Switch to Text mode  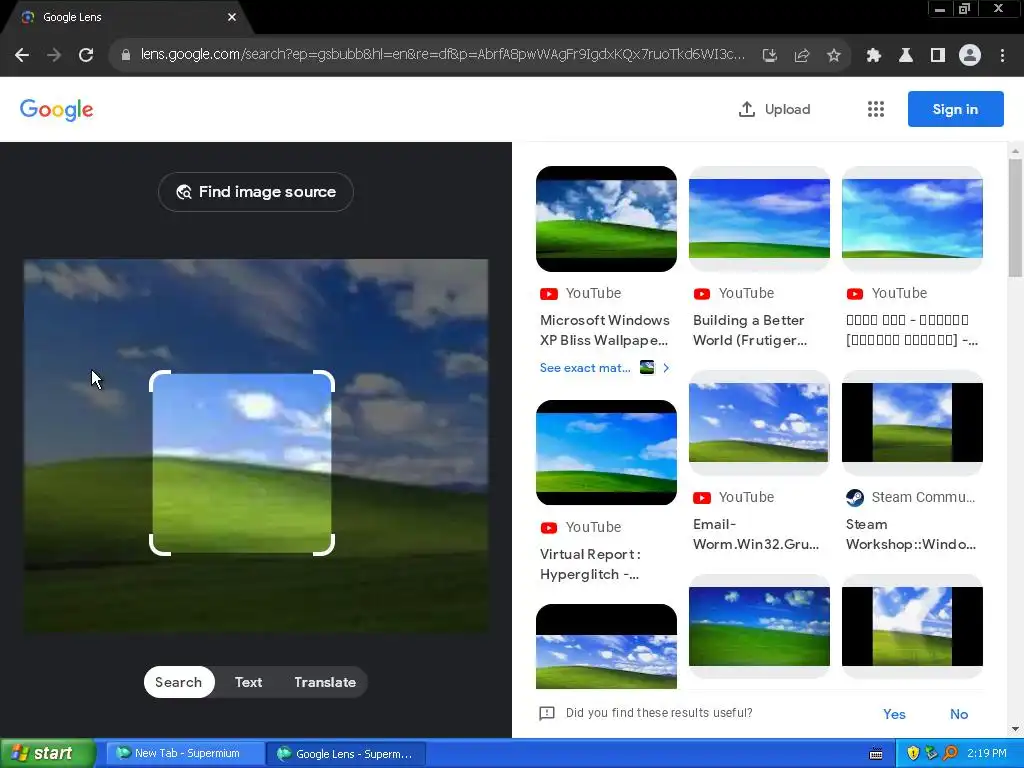[248, 682]
